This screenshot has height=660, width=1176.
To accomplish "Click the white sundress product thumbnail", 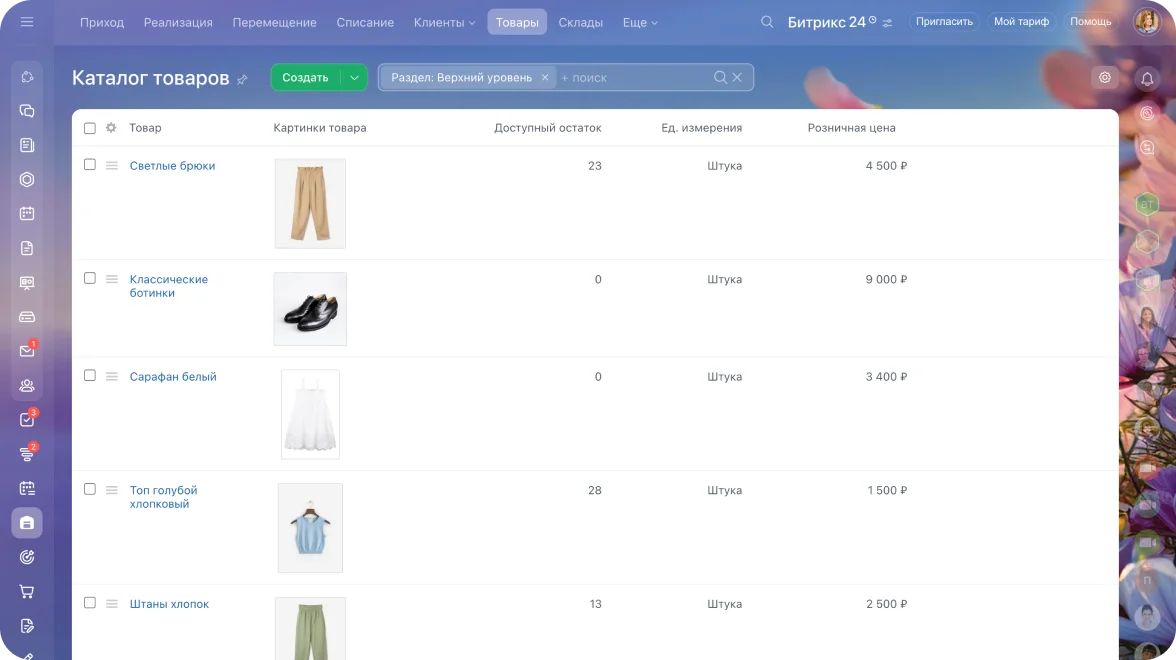I will 310,414.
